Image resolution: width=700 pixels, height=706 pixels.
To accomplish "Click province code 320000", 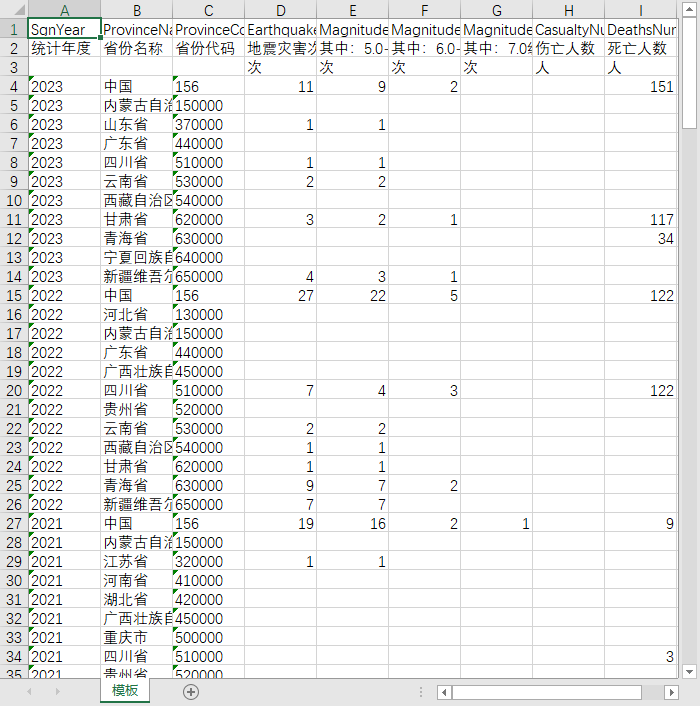I will pyautogui.click(x=208, y=561).
